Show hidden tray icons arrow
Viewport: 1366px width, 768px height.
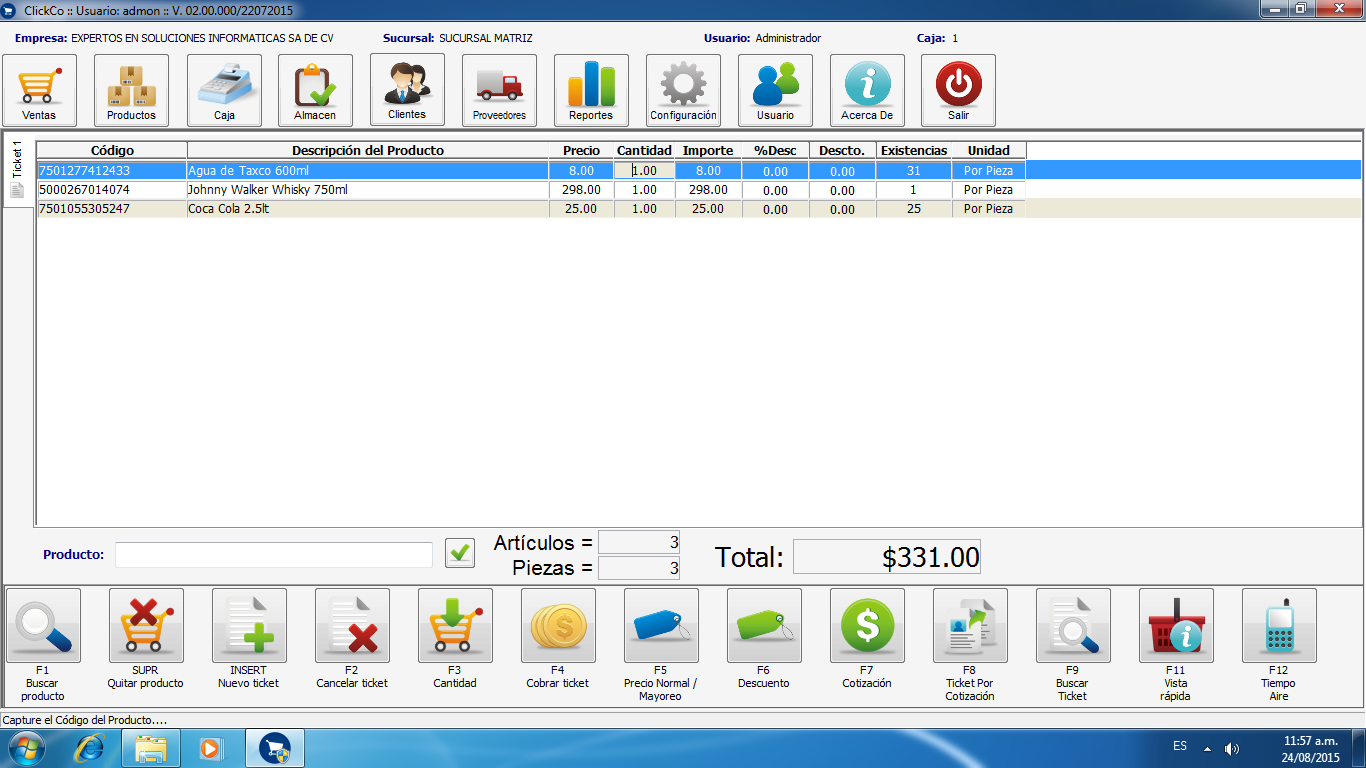click(1207, 748)
